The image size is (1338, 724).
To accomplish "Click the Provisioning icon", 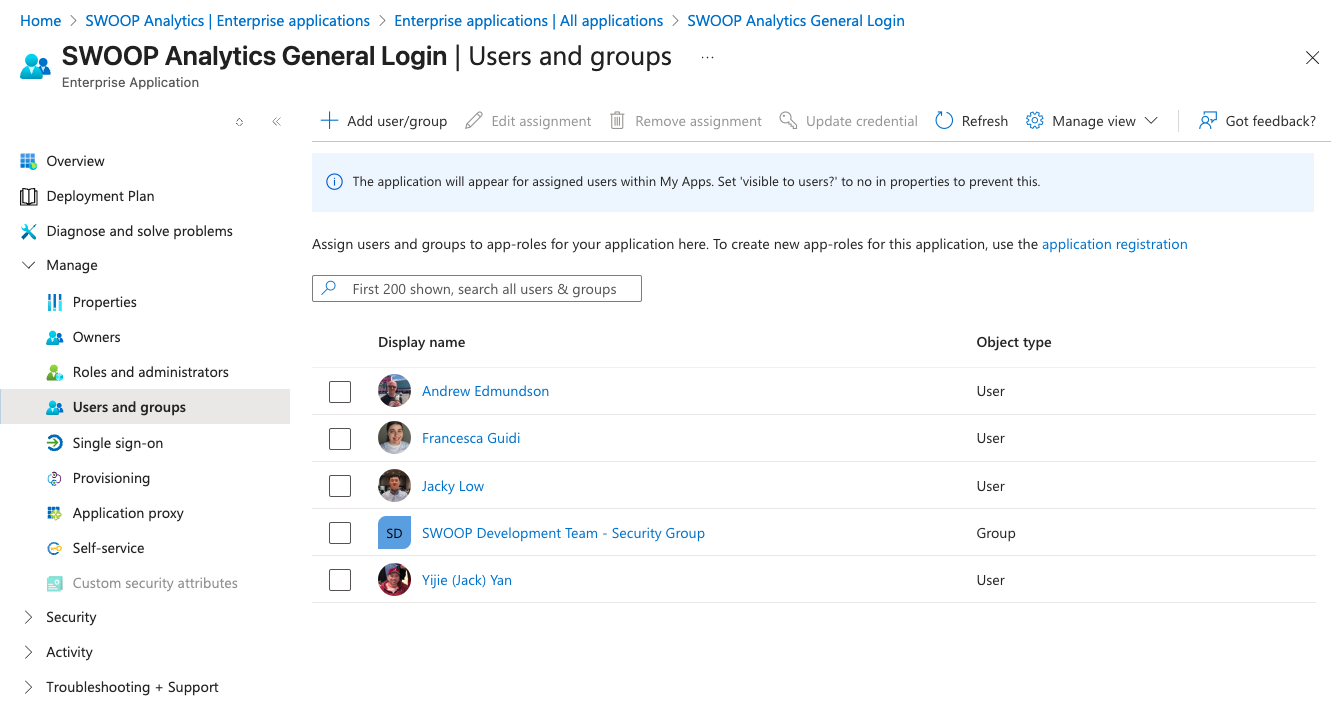I will (55, 478).
